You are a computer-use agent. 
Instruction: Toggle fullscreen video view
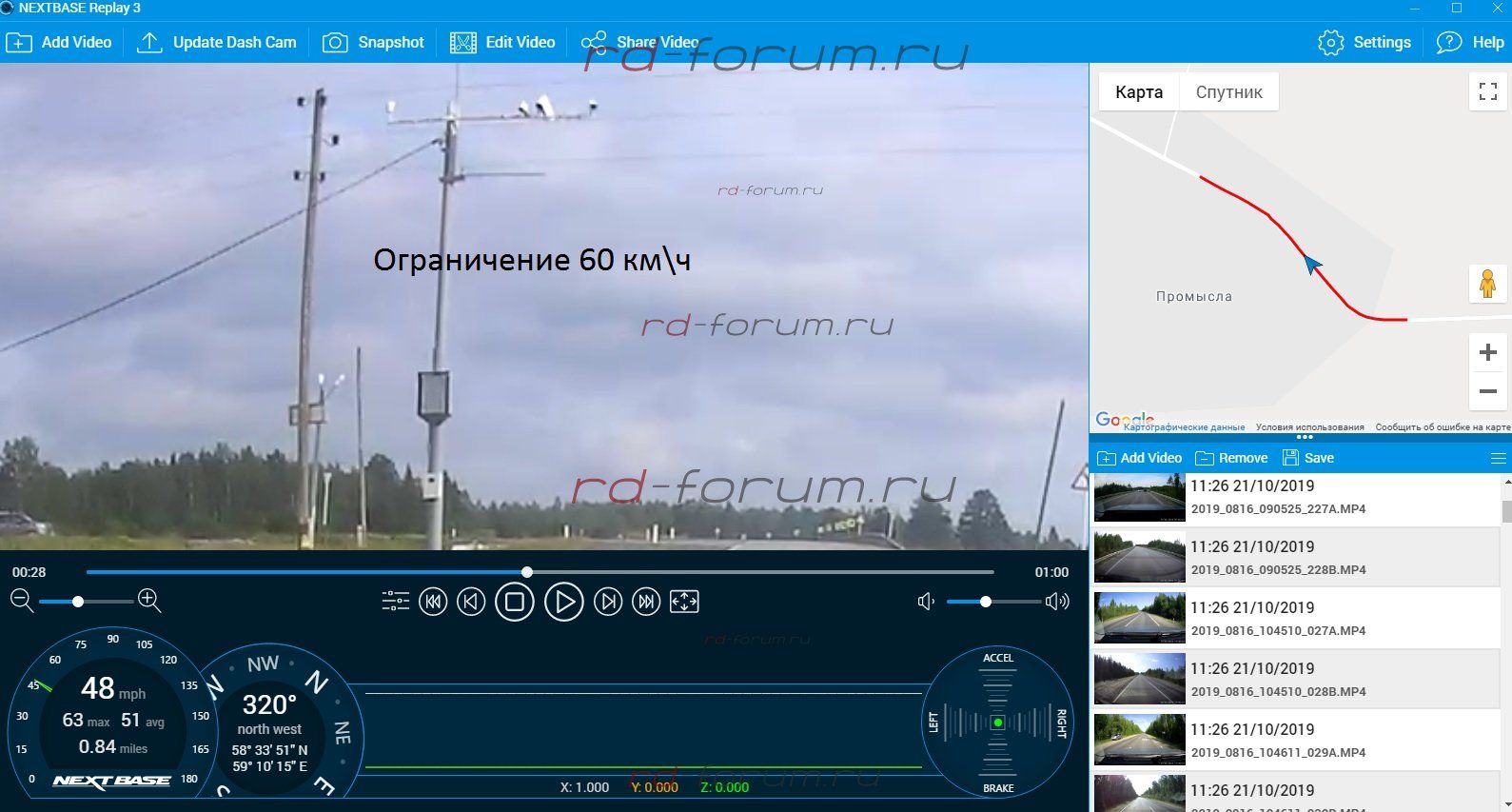pos(684,602)
